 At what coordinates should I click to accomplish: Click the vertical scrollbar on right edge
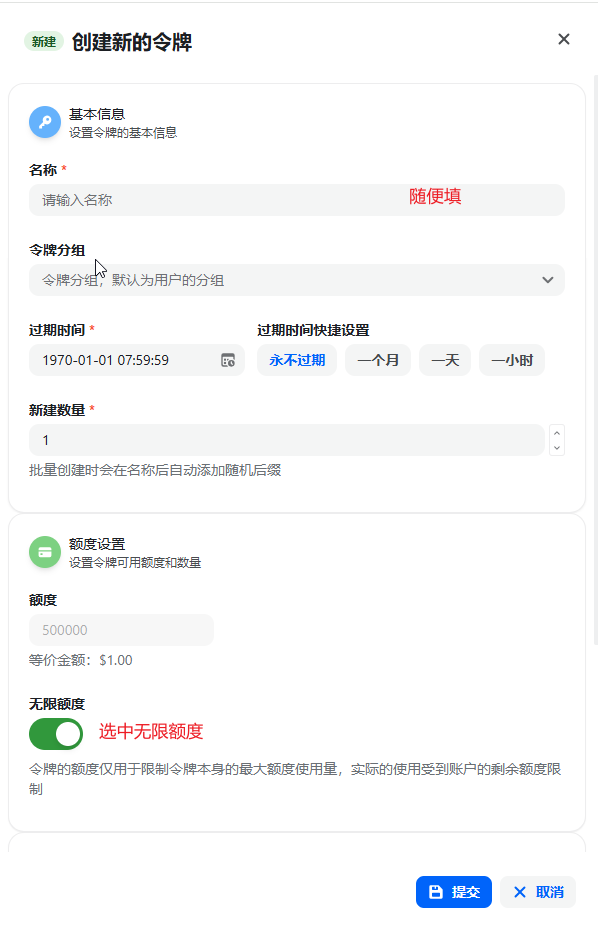click(x=595, y=359)
